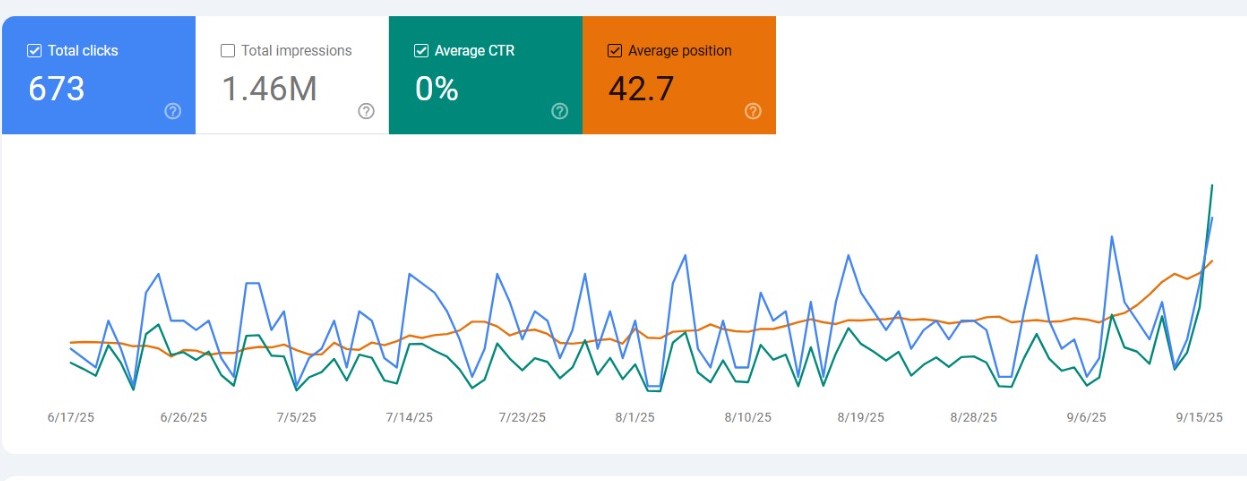The image size is (1247, 481).
Task: Click the 7/14/25 date axis label
Action: (408, 418)
